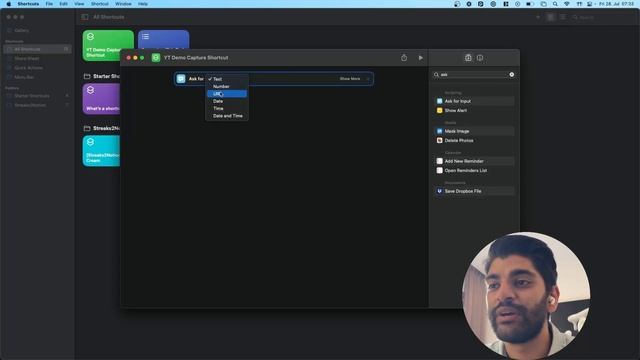Click the Streaks2Notion section folder icon
The height and width of the screenshot is (360, 640).
tap(87, 129)
